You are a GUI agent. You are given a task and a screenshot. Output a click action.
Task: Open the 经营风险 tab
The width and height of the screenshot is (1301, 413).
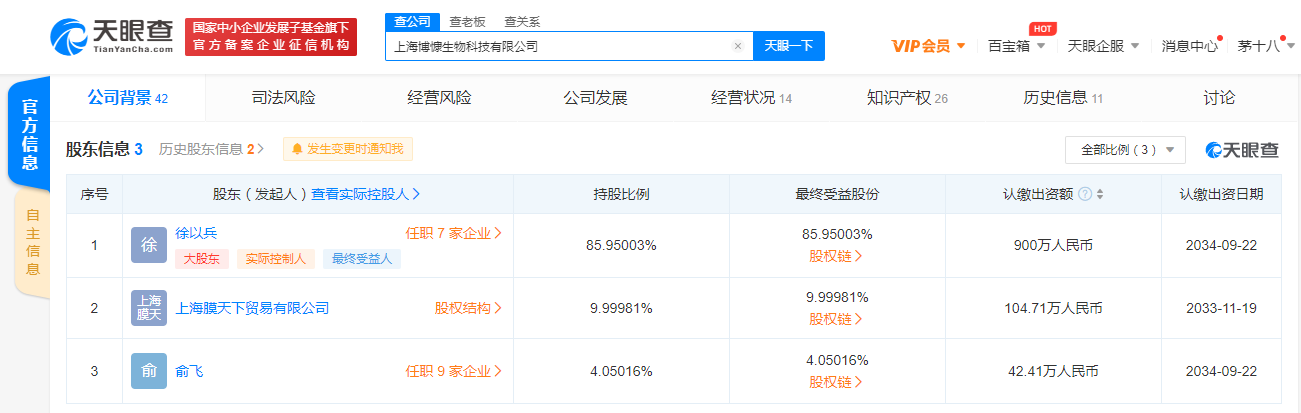click(x=439, y=98)
